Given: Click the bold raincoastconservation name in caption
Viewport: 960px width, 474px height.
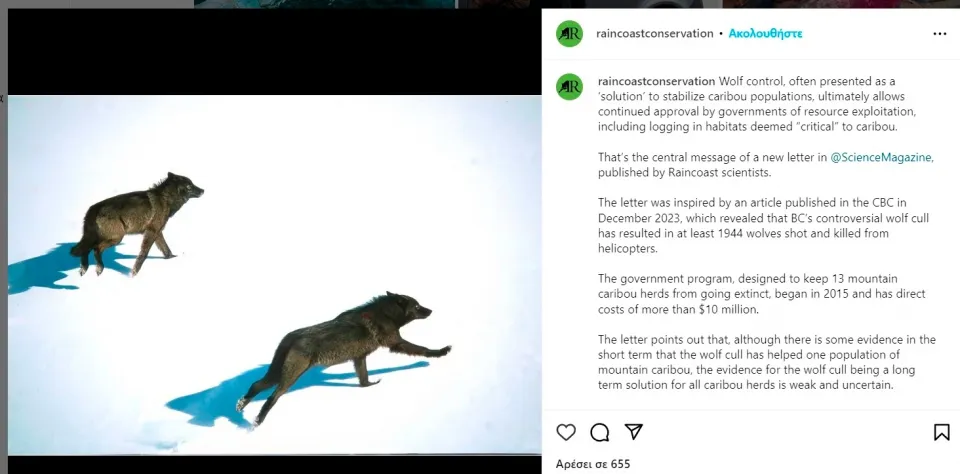Looking at the screenshot, I should (x=656, y=81).
